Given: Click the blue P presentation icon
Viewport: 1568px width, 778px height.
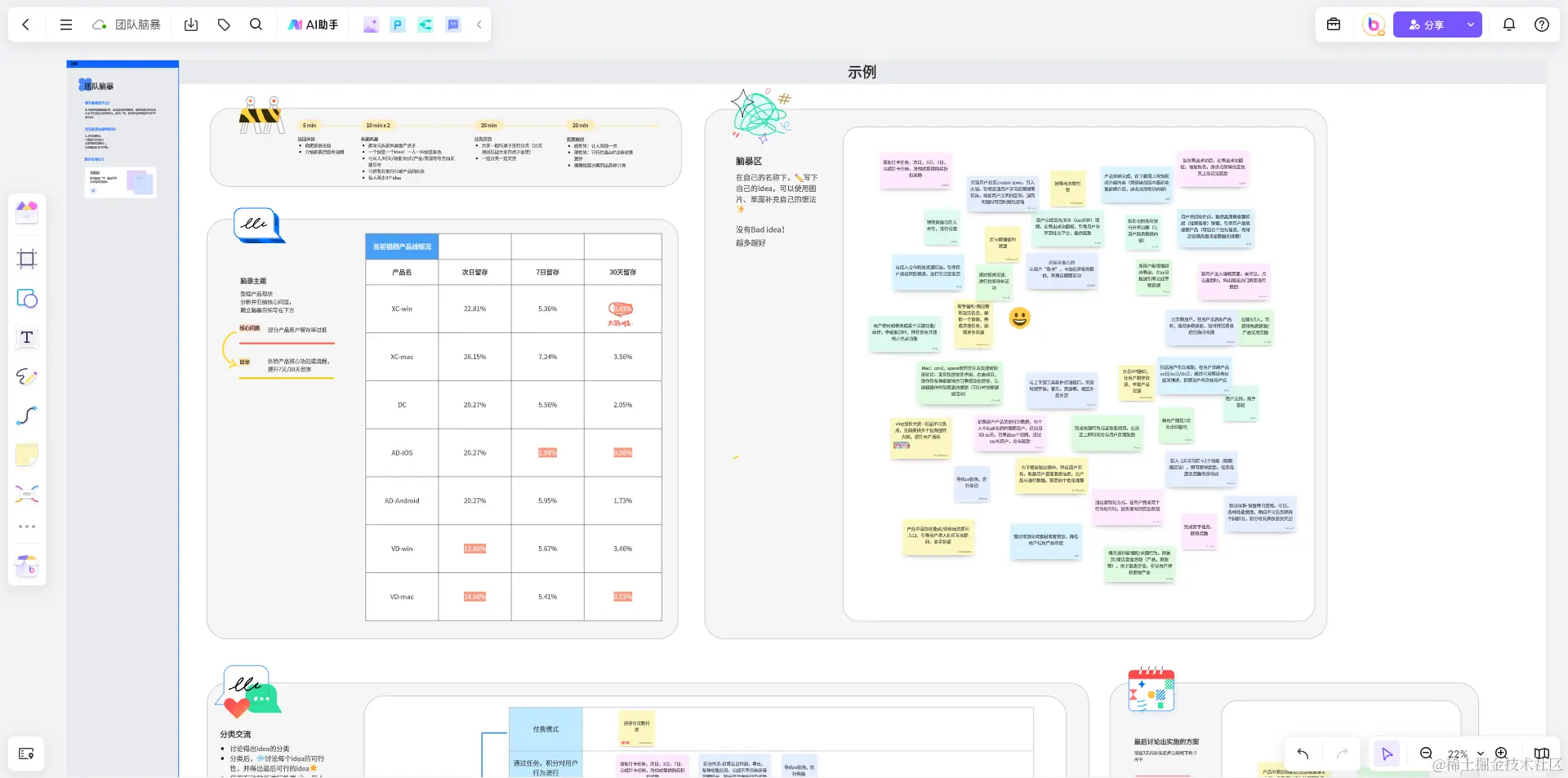Looking at the screenshot, I should (x=398, y=24).
